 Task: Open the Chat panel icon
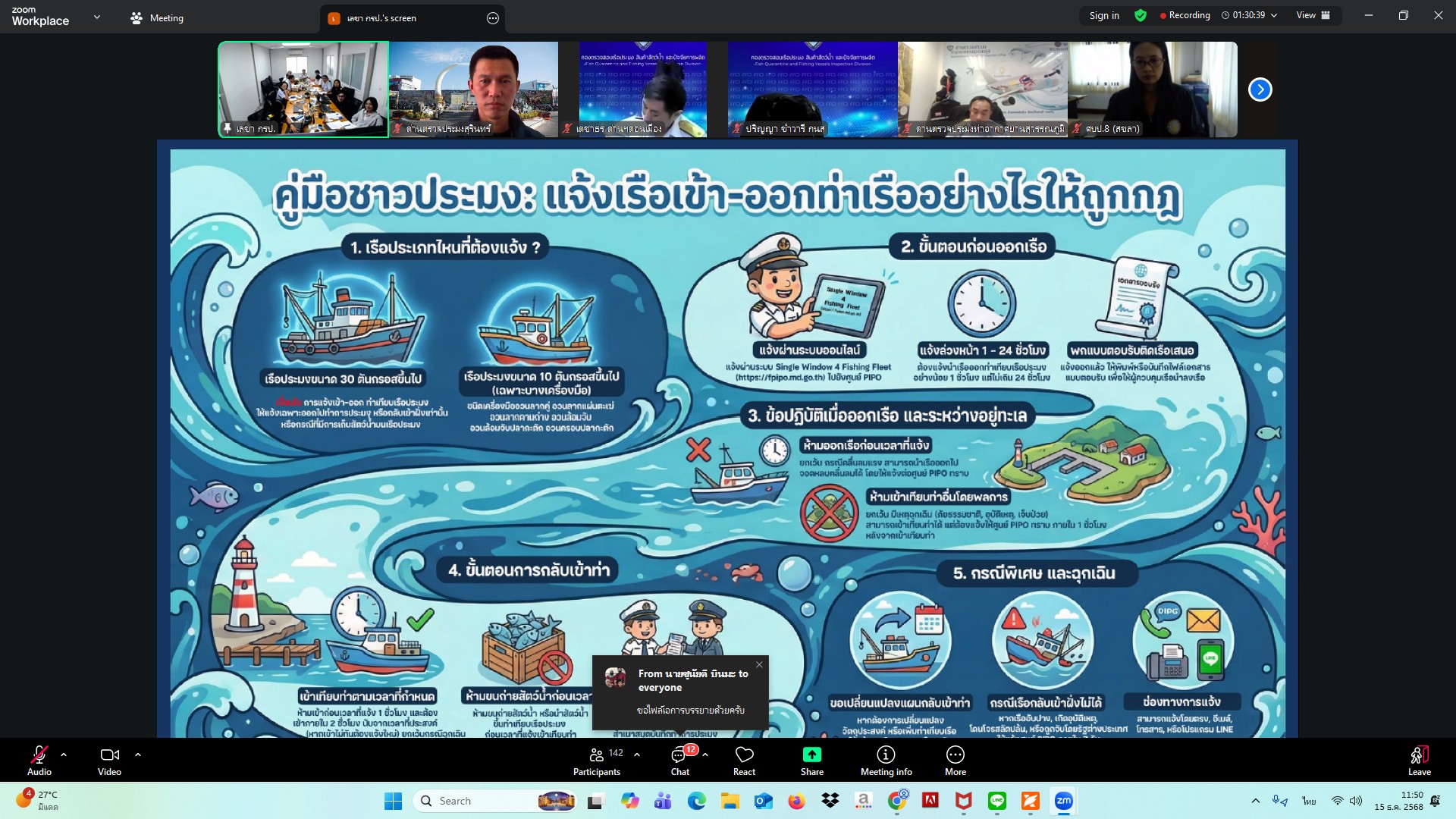679,755
